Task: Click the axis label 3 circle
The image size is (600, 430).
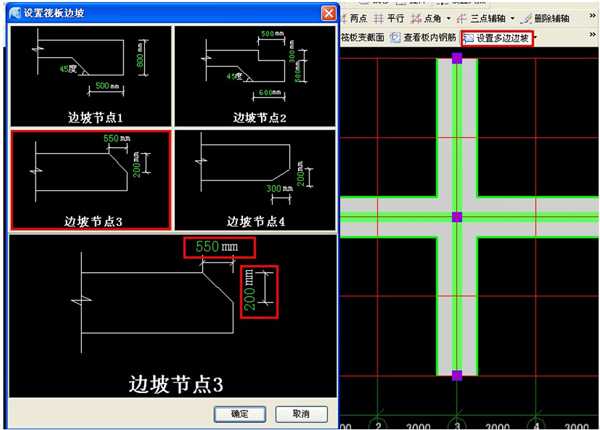Action: pos(457,423)
